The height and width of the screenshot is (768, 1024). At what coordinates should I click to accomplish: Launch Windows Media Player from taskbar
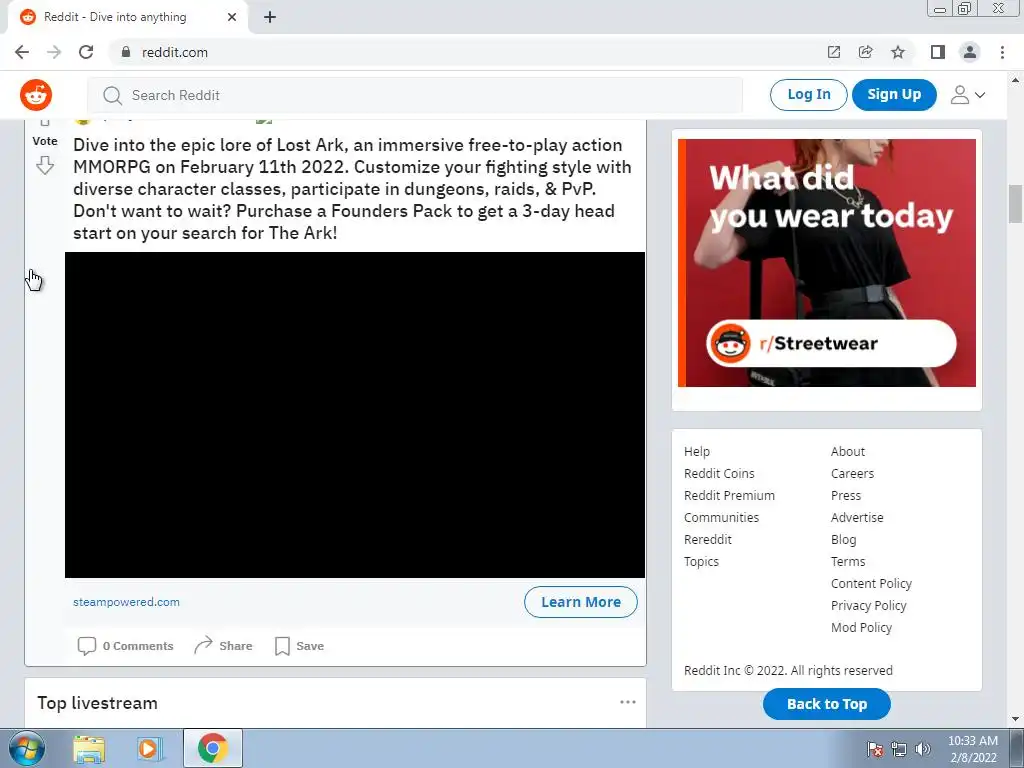click(148, 748)
